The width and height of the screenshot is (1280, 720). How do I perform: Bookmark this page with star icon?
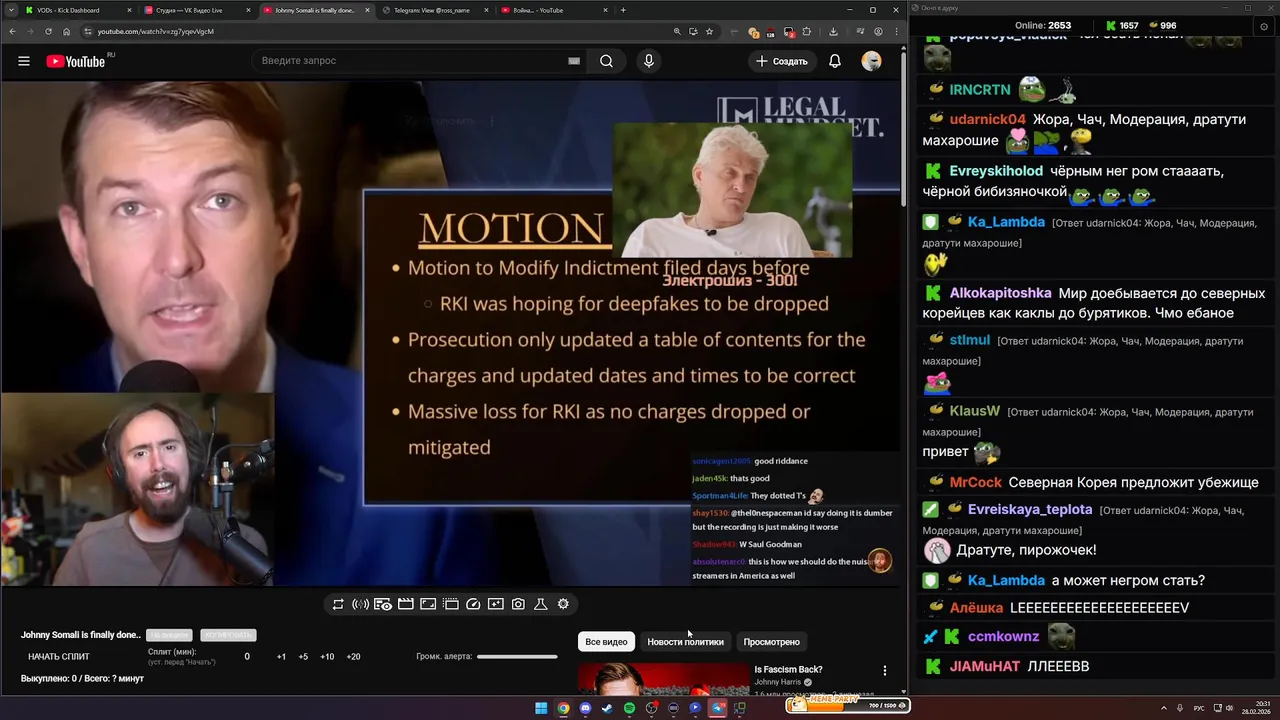[x=709, y=31]
